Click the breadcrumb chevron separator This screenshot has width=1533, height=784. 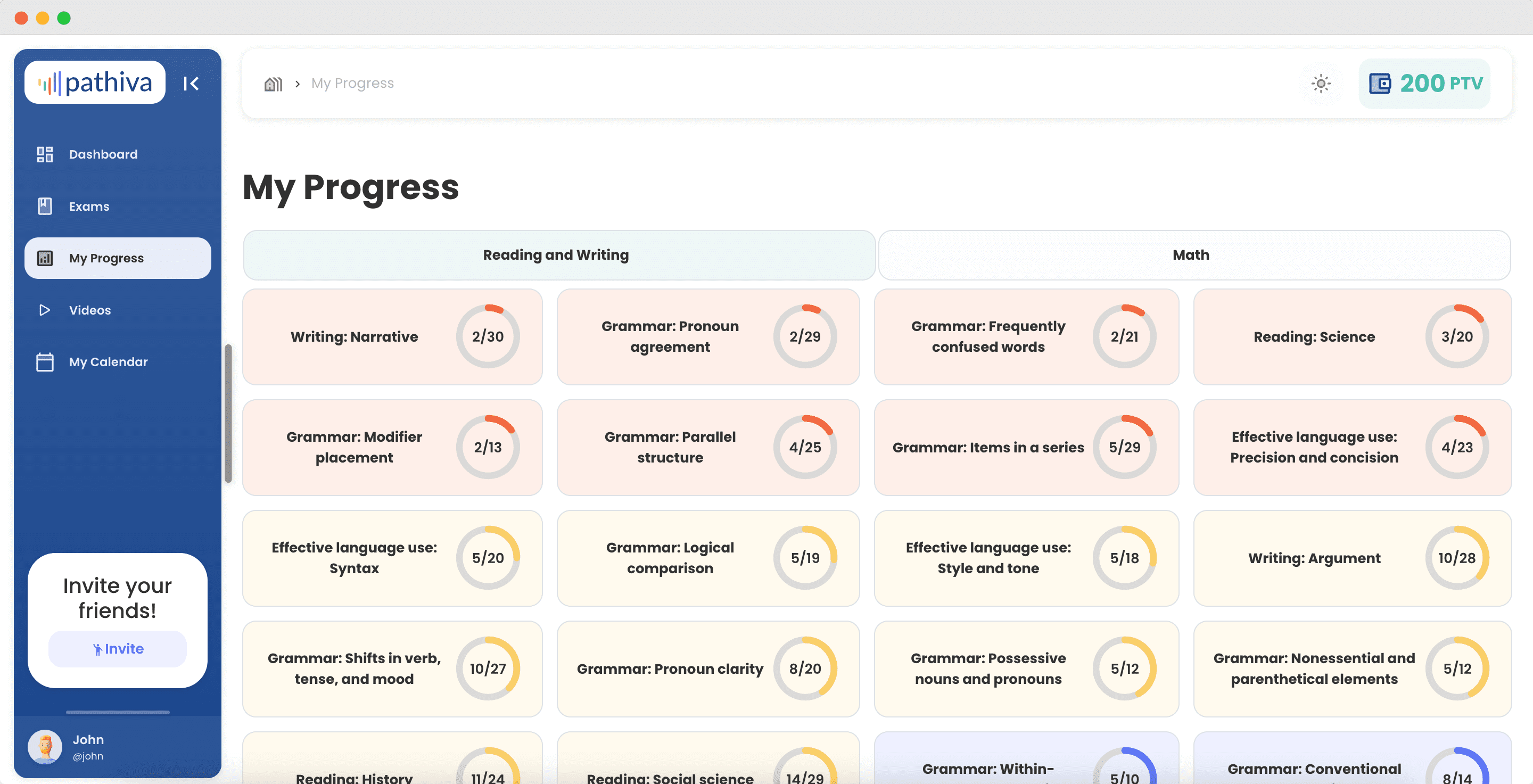pyautogui.click(x=297, y=84)
